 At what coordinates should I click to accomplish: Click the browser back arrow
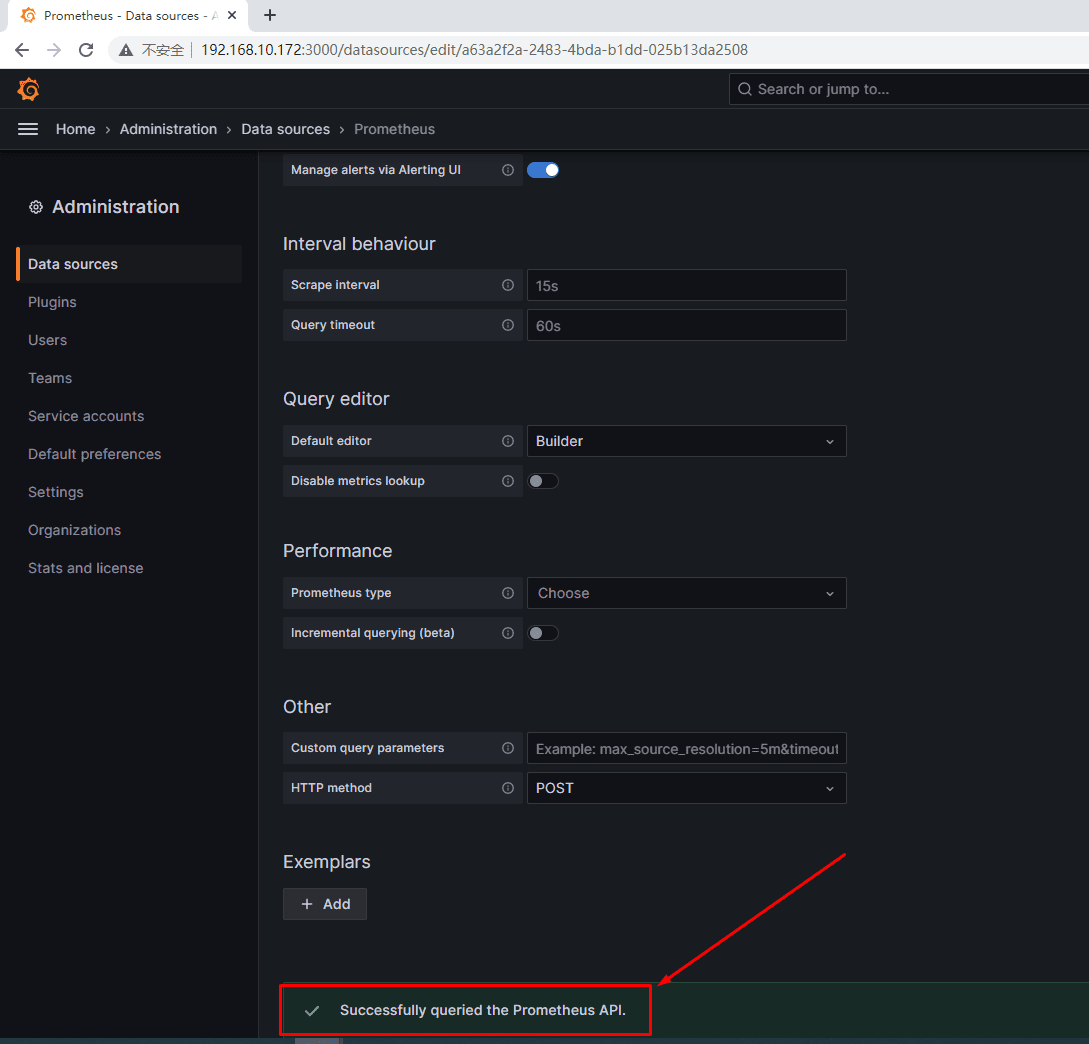[22, 50]
